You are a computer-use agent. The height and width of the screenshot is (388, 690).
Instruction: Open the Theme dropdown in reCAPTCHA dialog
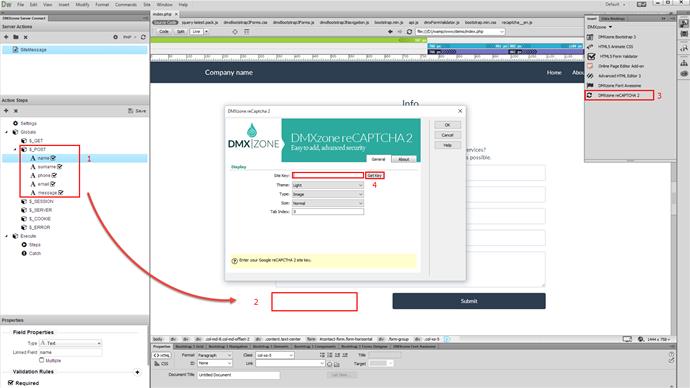(x=328, y=185)
